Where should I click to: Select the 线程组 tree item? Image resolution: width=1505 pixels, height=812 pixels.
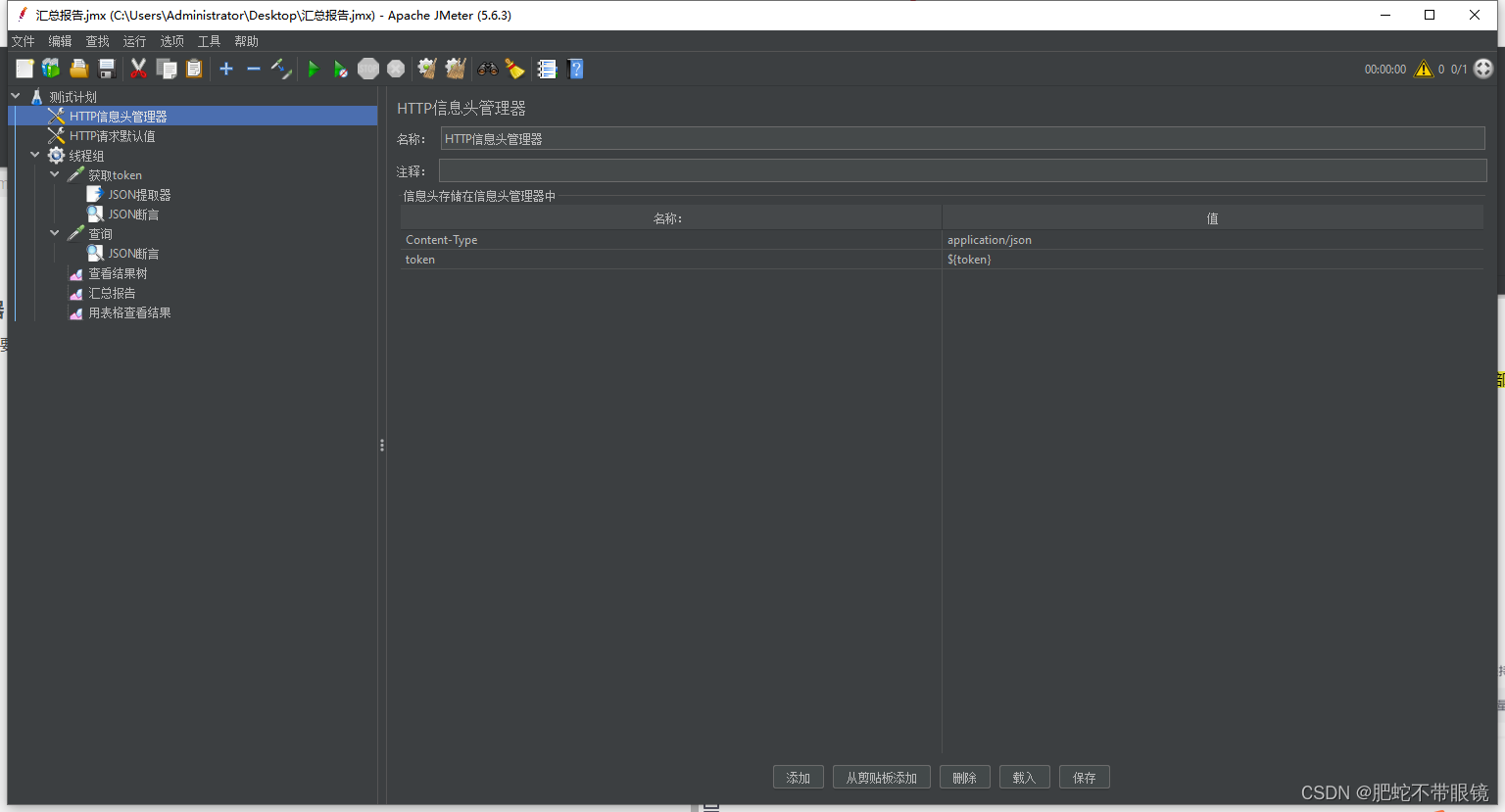(x=86, y=156)
